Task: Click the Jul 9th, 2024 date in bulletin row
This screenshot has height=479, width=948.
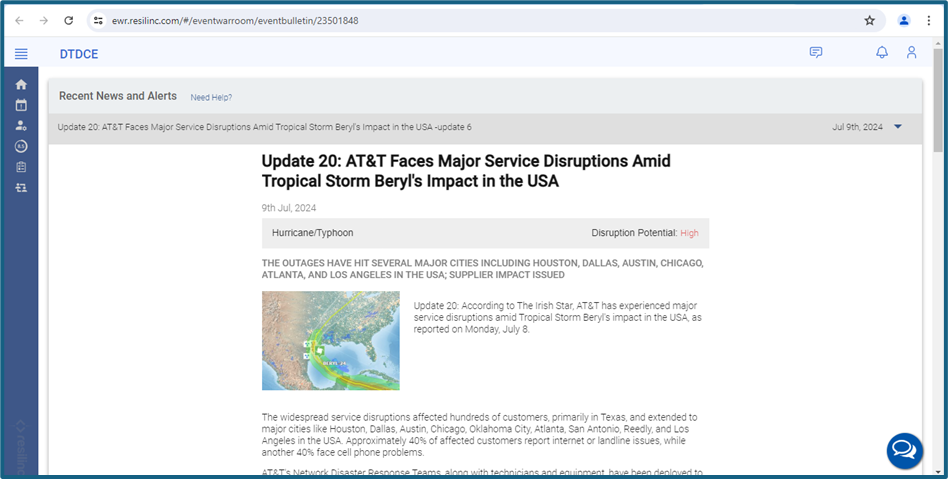Action: (x=857, y=127)
